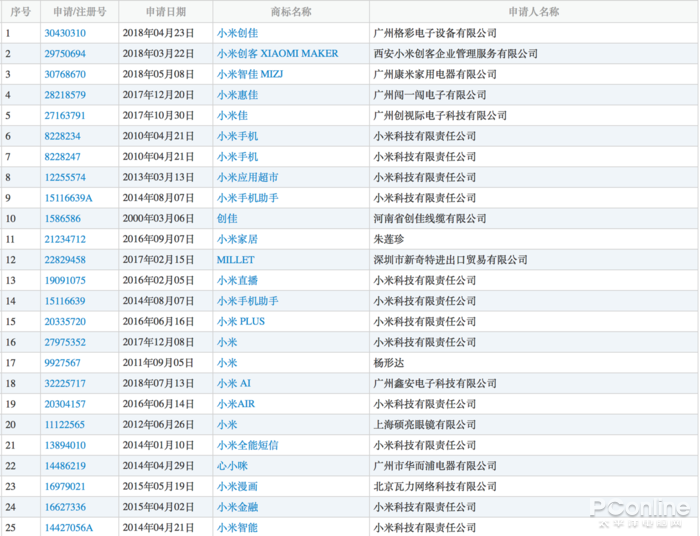Open the trademark 小米漫画
This screenshot has height=536, width=700.
[237, 486]
